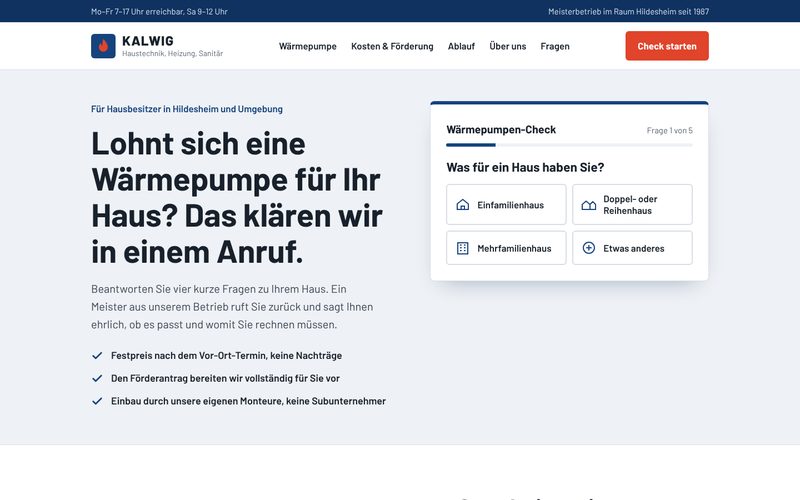Click the Wärmepumpen-Check progress bar
The height and width of the screenshot is (500, 800).
tap(569, 145)
